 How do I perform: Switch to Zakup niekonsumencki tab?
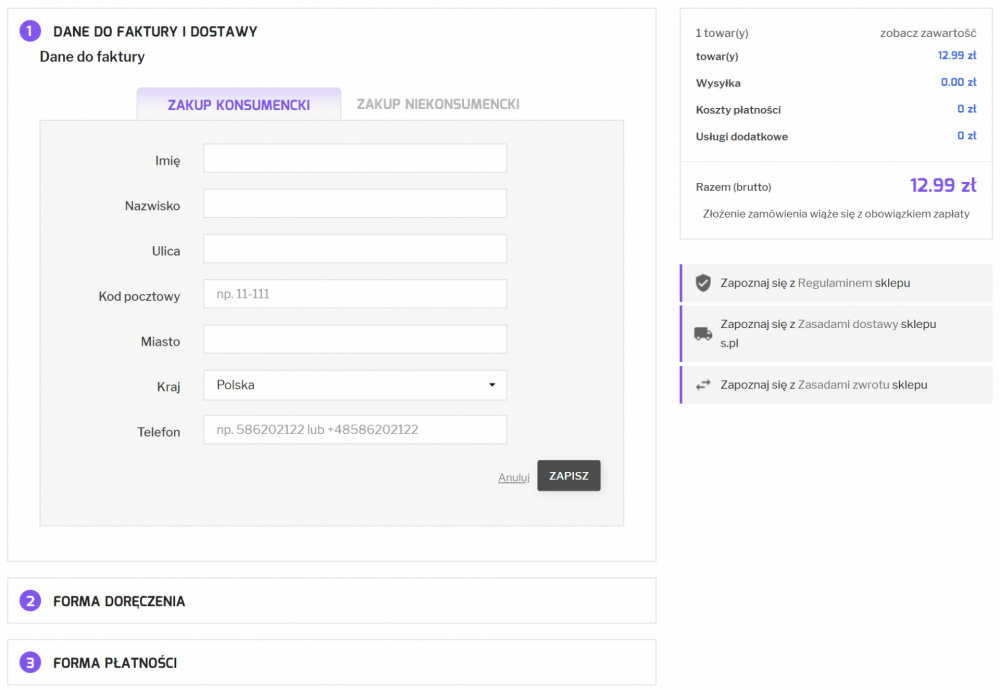click(438, 104)
